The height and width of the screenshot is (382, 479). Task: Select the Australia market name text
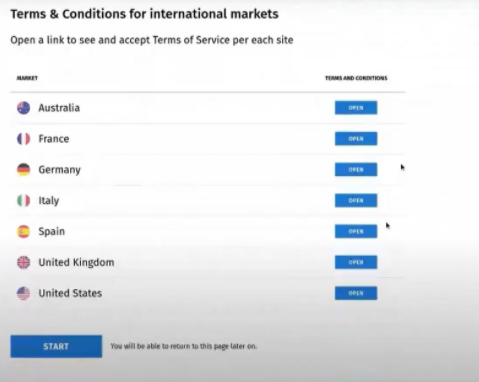tap(59, 108)
